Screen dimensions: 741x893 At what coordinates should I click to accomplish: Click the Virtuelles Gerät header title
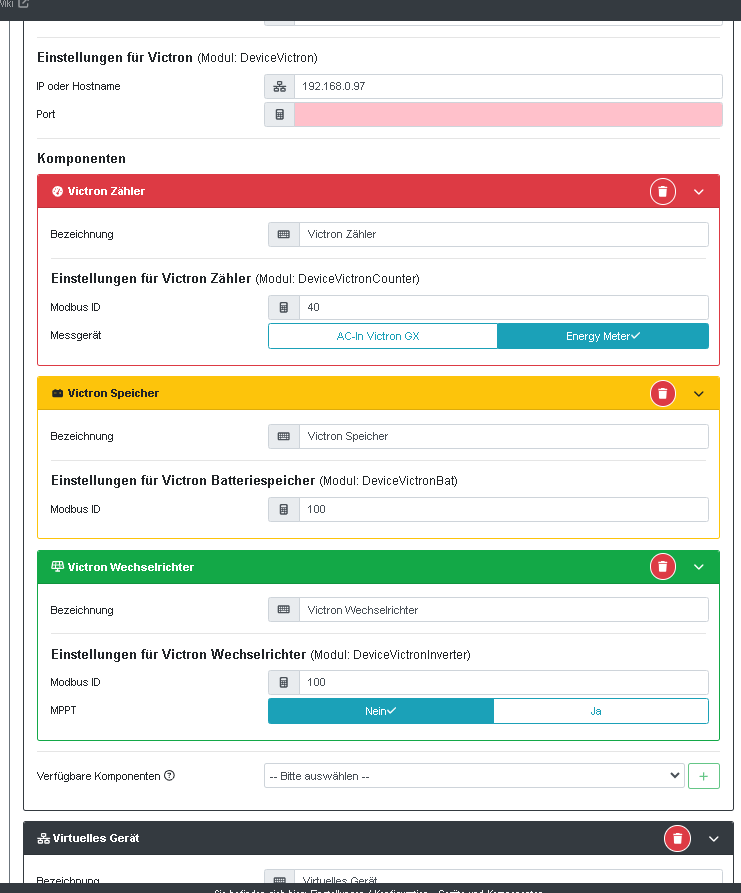pyautogui.click(x=96, y=838)
